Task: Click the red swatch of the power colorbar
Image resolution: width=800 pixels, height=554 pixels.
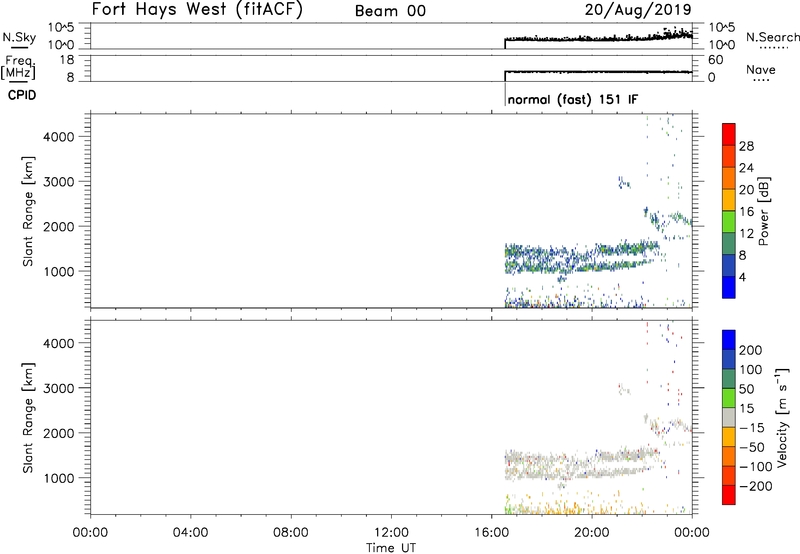Action: coord(729,134)
